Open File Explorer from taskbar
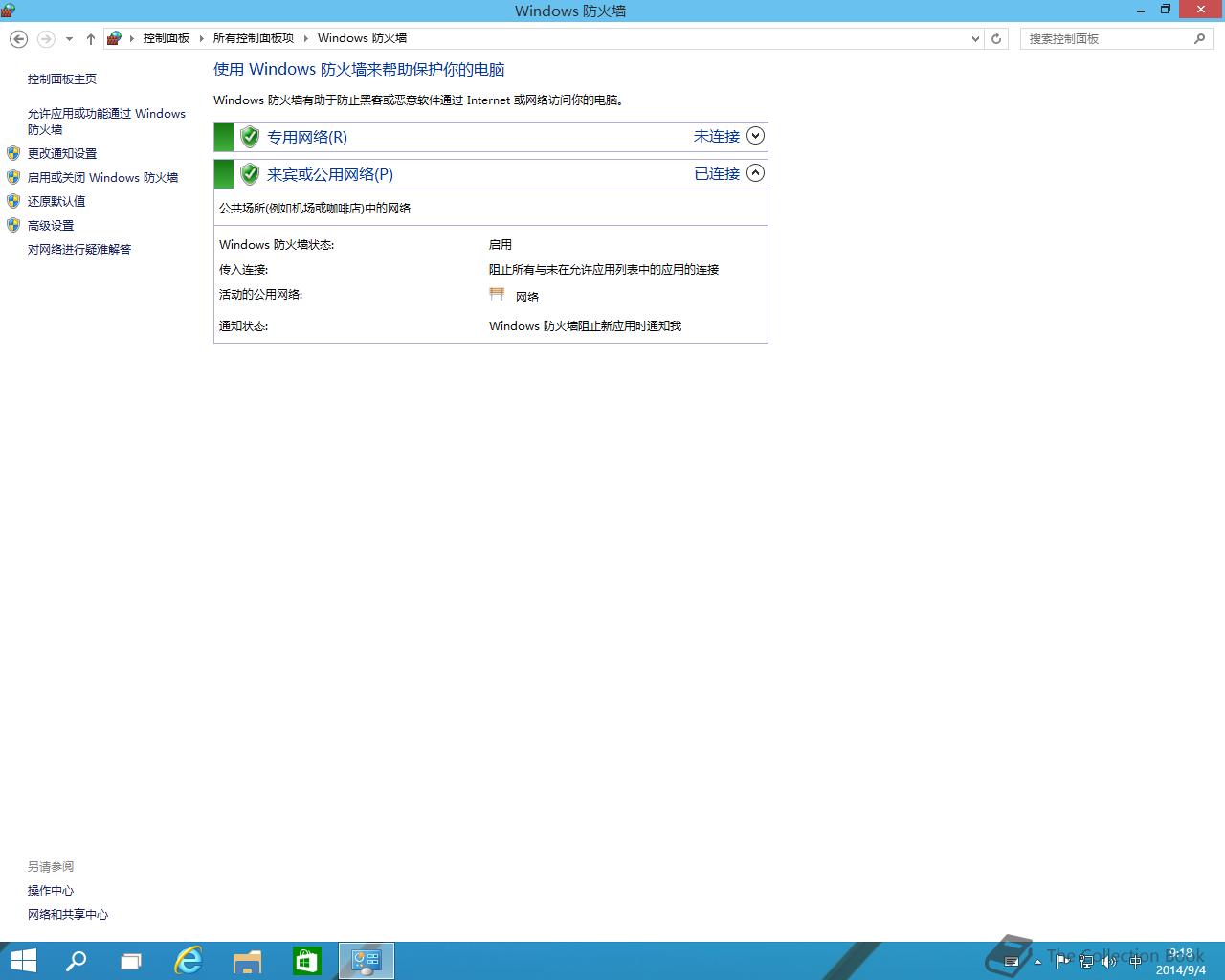This screenshot has height=980, width=1225. (x=248, y=961)
